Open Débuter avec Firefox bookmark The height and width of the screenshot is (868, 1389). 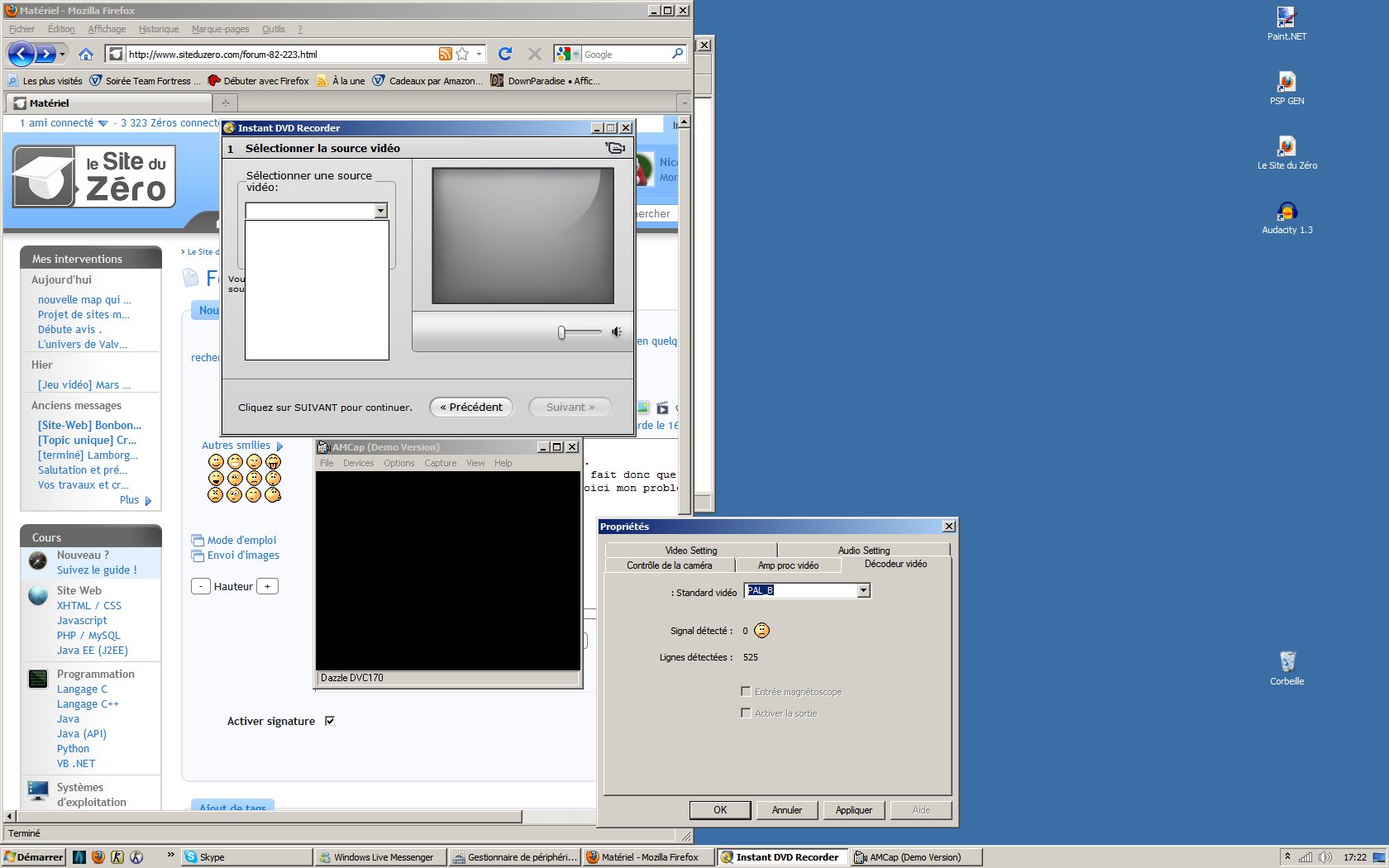point(258,81)
